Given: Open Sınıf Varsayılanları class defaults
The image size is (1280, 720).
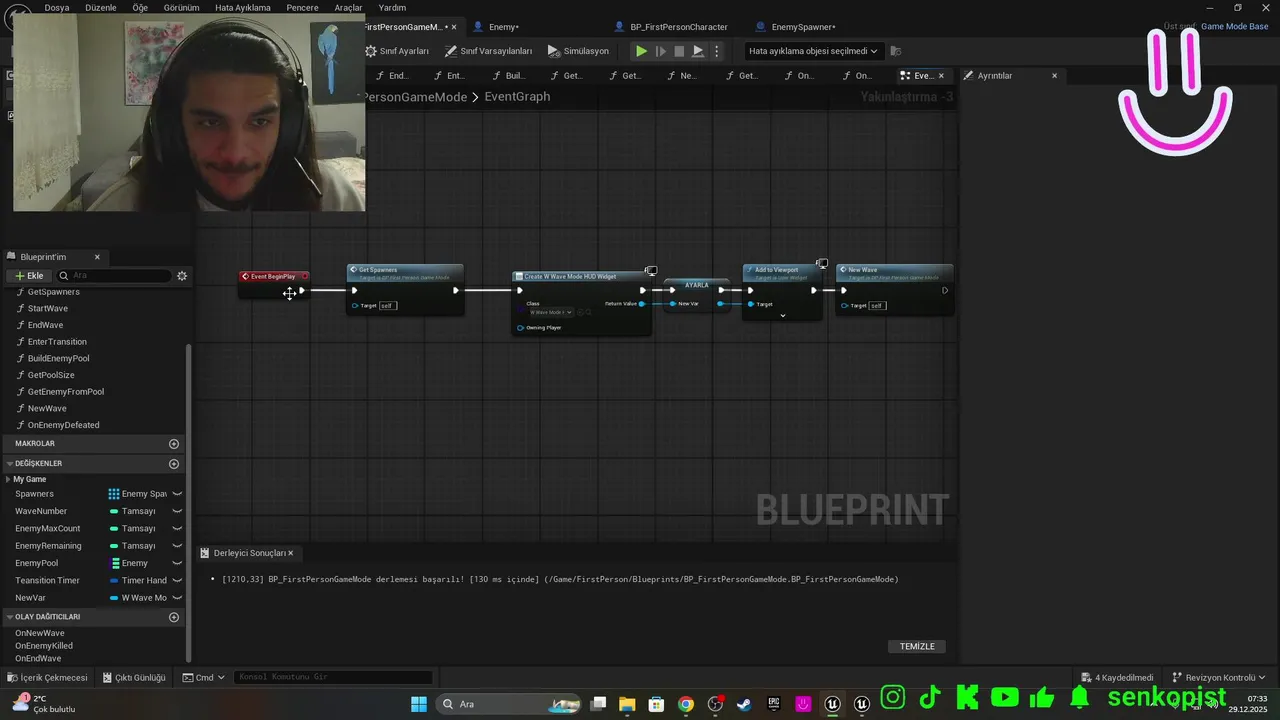Looking at the screenshot, I should [x=489, y=51].
